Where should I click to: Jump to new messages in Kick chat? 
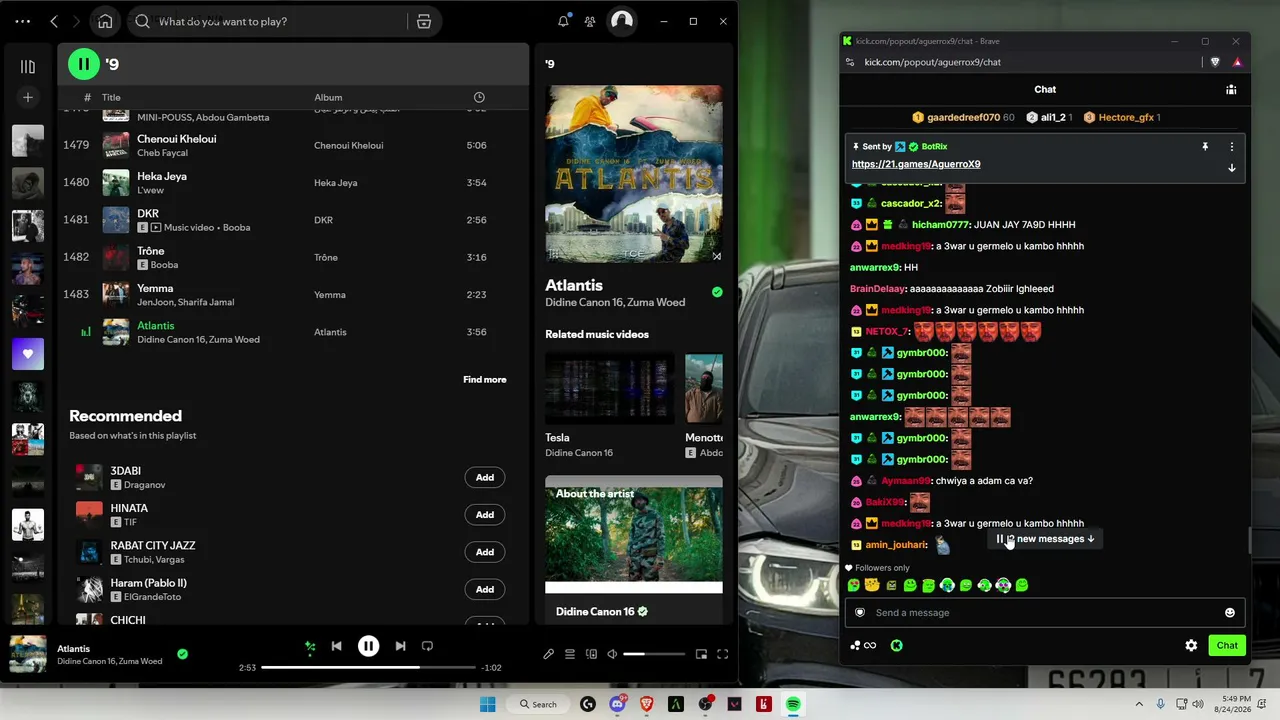point(1046,539)
